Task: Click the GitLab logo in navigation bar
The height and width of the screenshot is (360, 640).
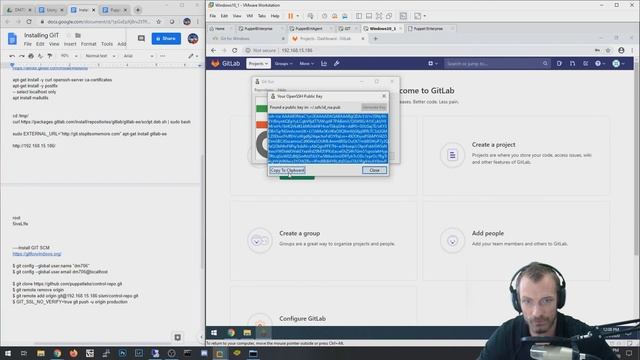Action: coord(225,63)
